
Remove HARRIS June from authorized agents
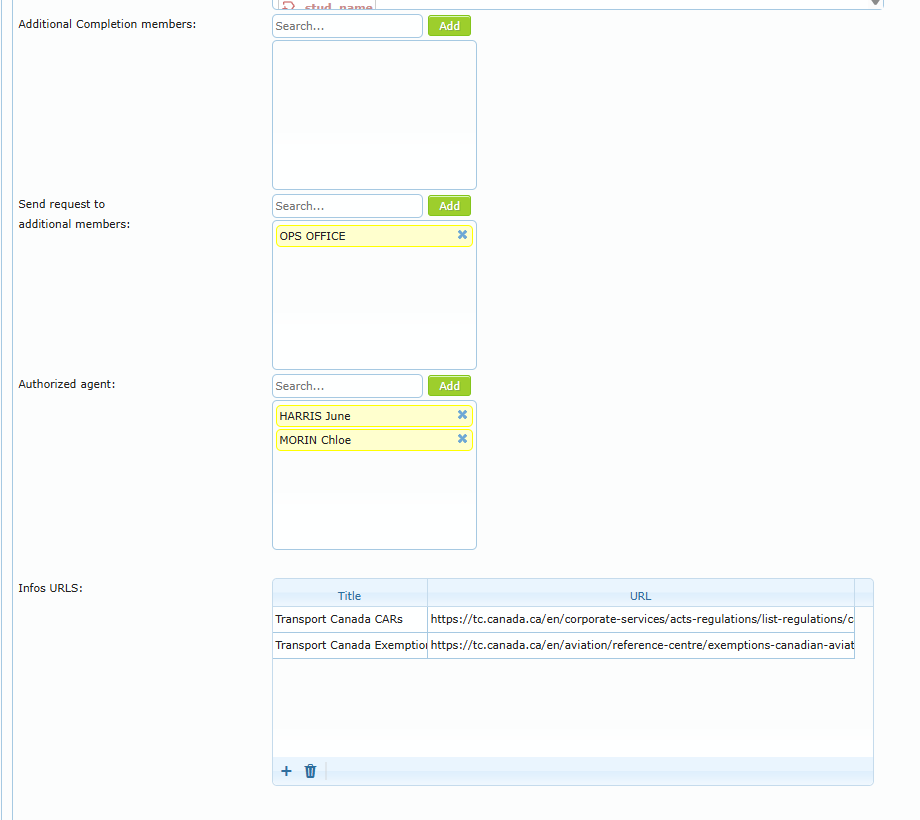pyautogui.click(x=462, y=415)
